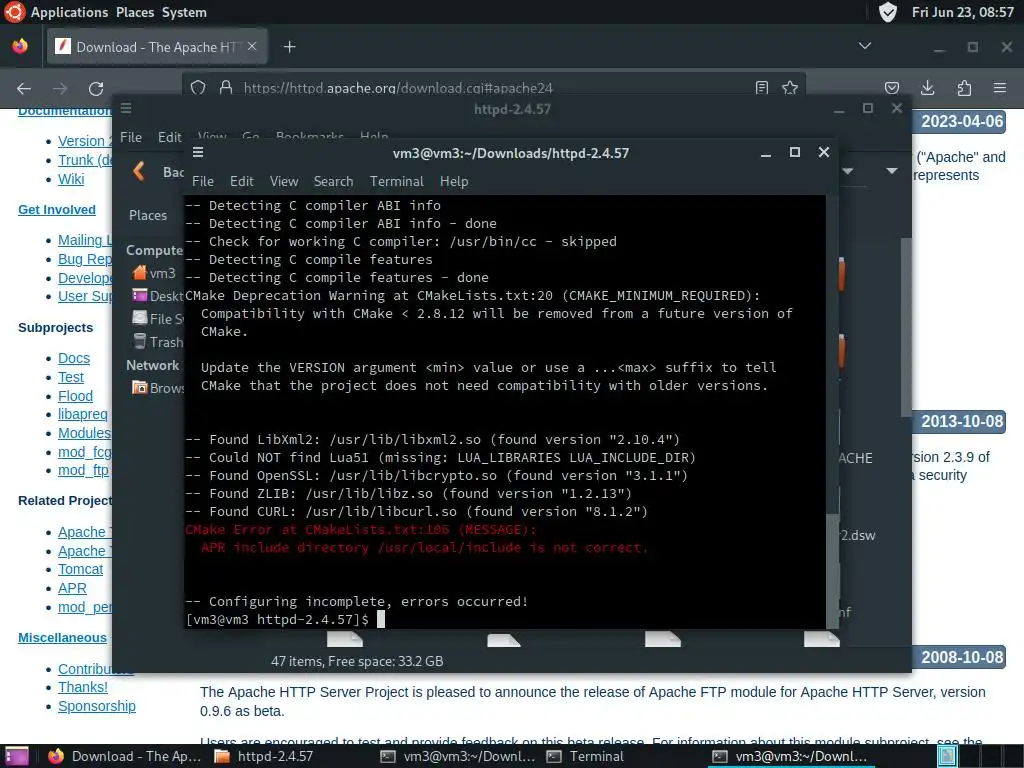Click the Wiki link
The width and height of the screenshot is (1024, 768).
(71, 178)
